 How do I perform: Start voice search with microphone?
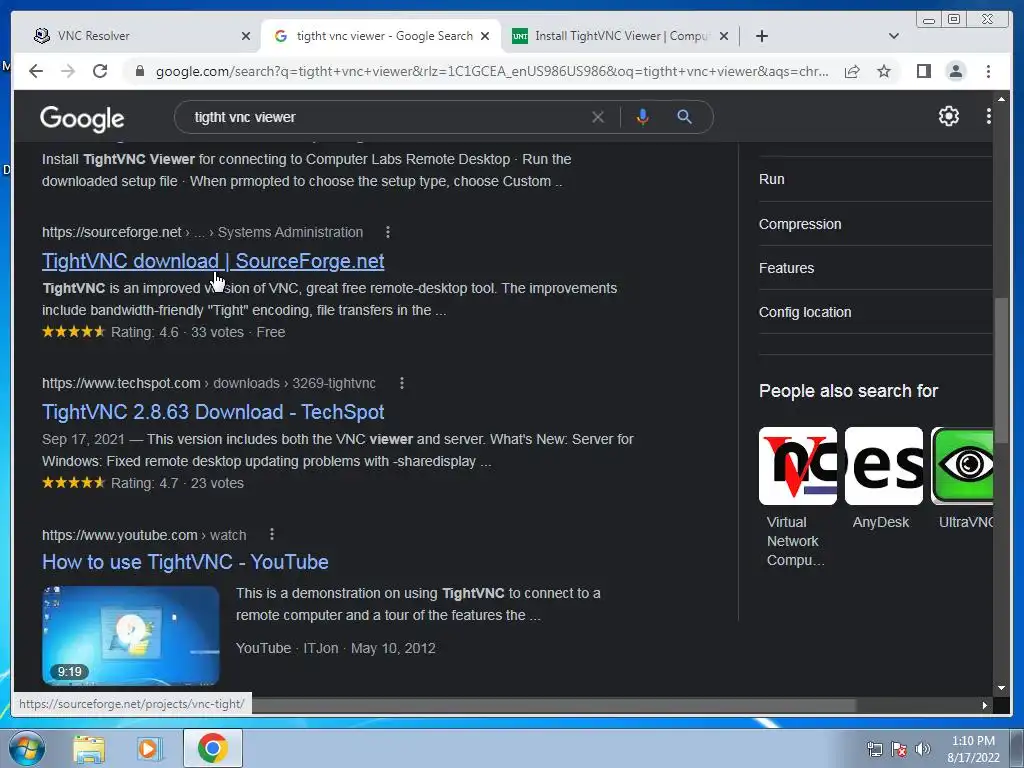coord(643,118)
